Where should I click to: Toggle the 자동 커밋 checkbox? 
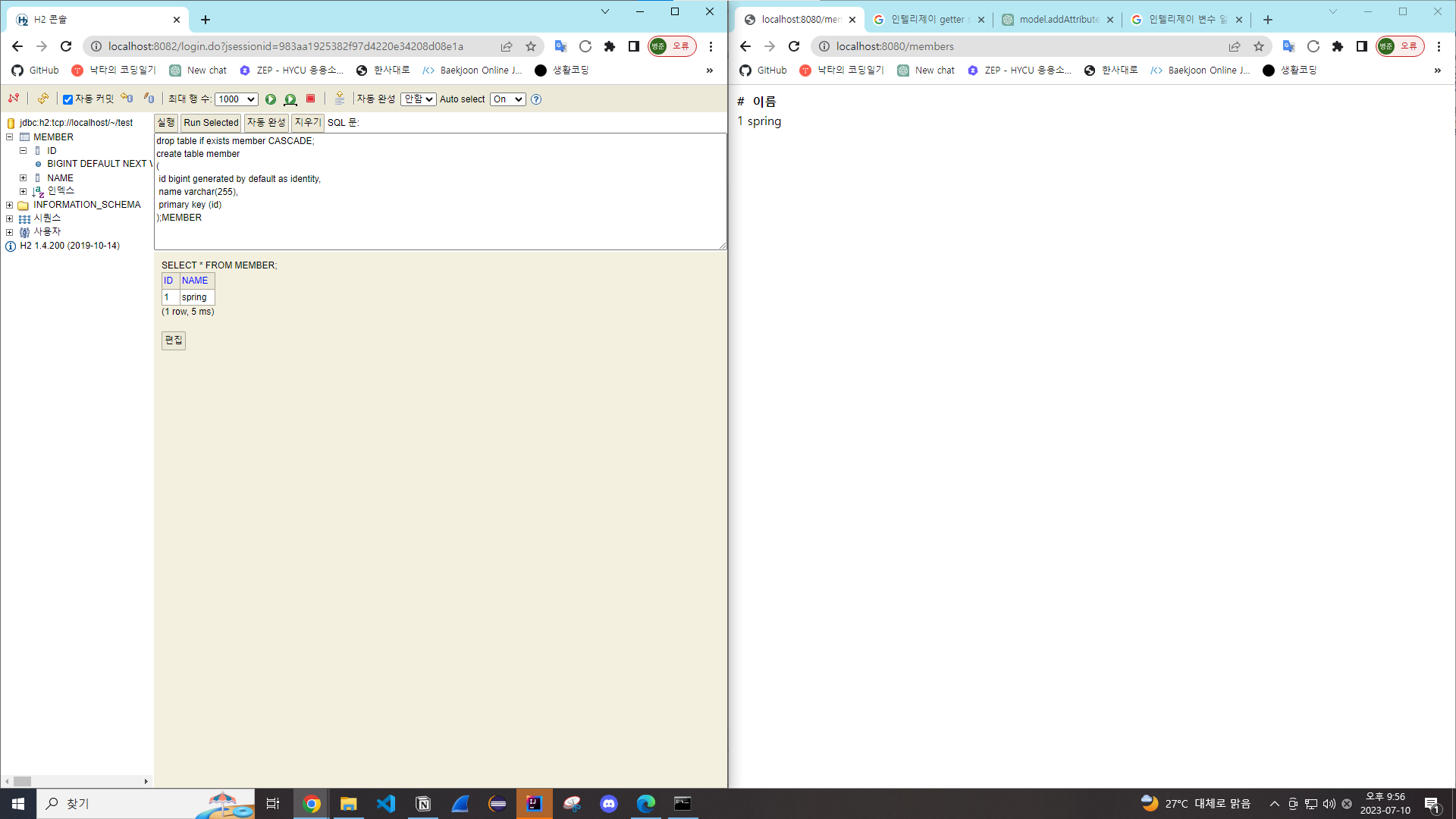click(x=67, y=99)
